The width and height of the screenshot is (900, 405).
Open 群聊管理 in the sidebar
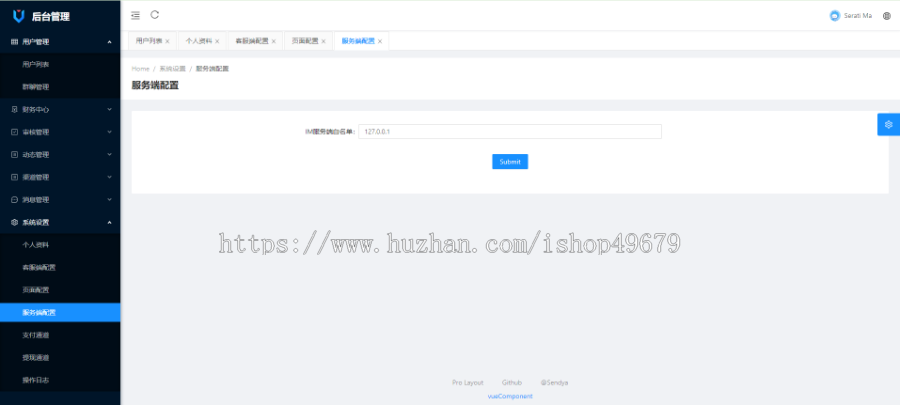pyautogui.click(x=60, y=87)
